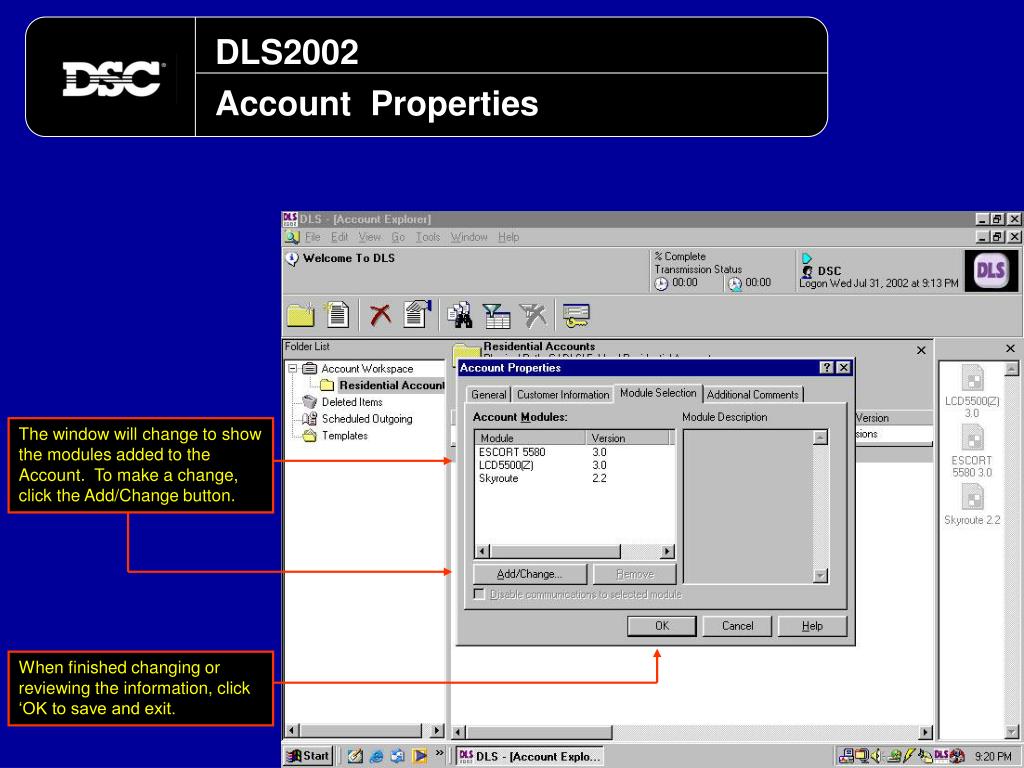Screen dimensions: 1024x768
Task: Click the Outlook Express quick launch icon
Action: 397,756
